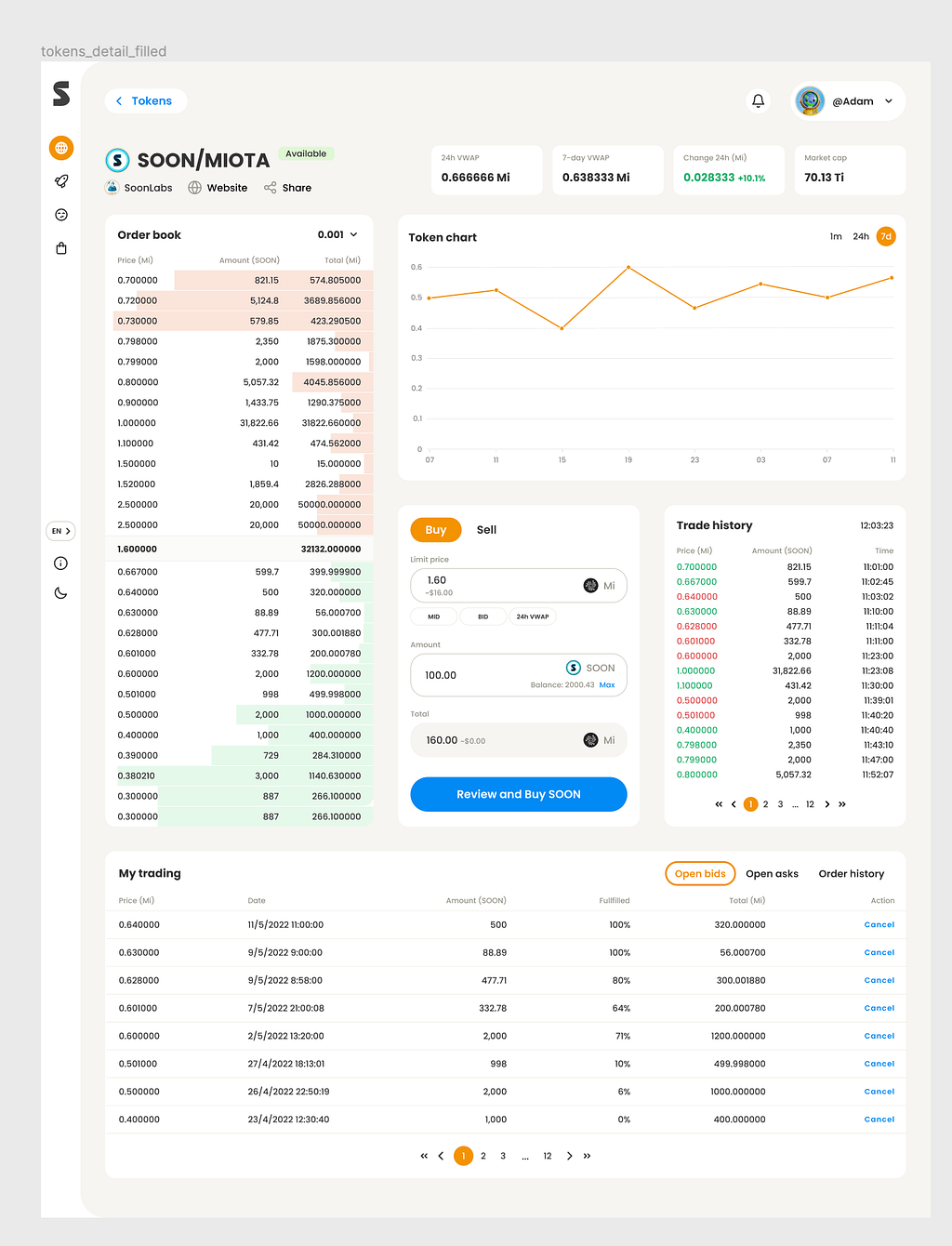Open the @Adam account dropdown
The image size is (952, 1246).
pyautogui.click(x=848, y=100)
